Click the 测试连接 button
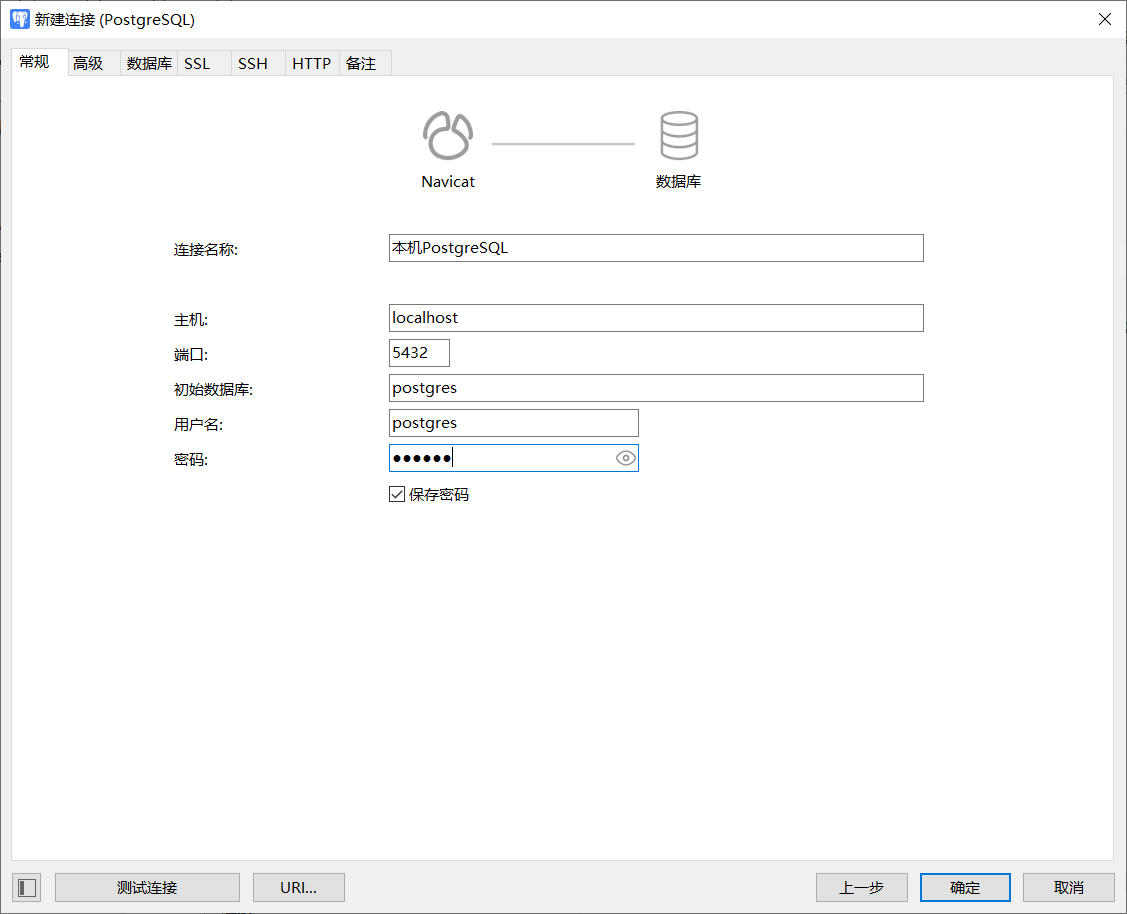Image resolution: width=1127 pixels, height=914 pixels. tap(147, 887)
